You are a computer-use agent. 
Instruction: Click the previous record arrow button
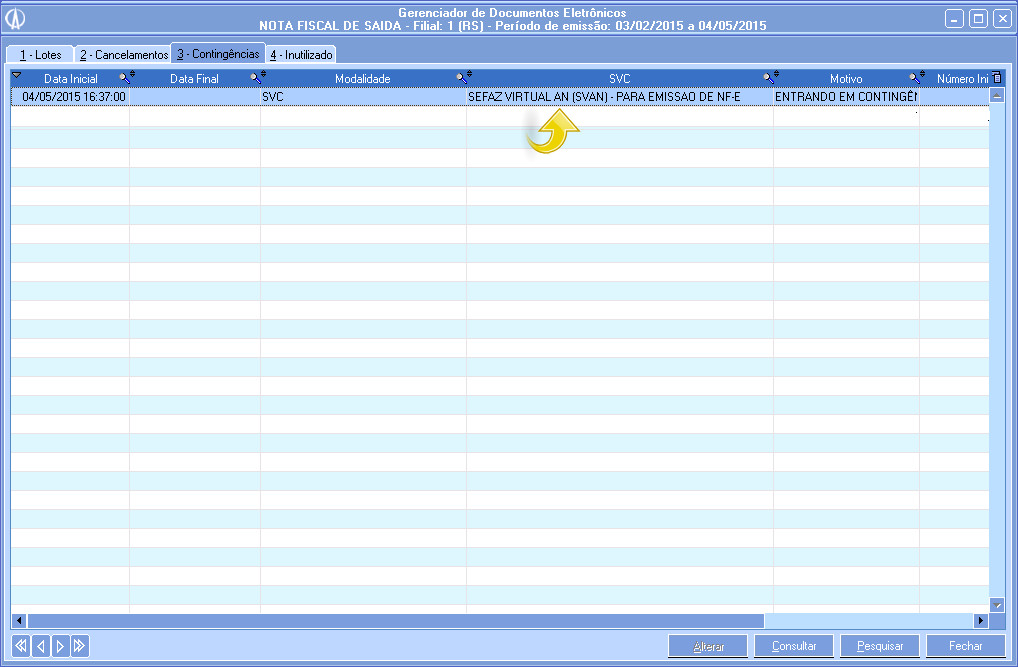[40, 646]
